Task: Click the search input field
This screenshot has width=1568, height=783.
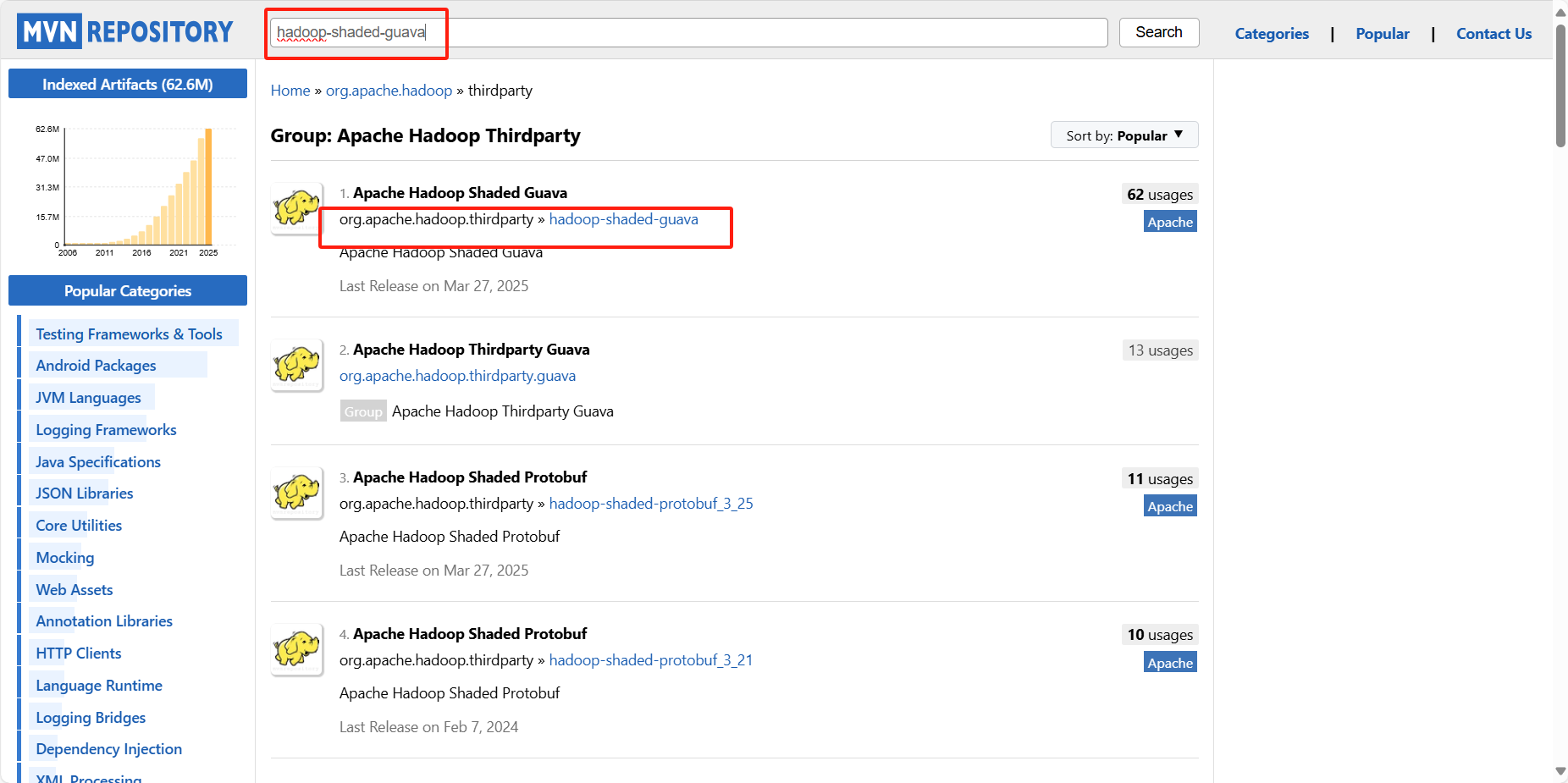Action: click(688, 32)
